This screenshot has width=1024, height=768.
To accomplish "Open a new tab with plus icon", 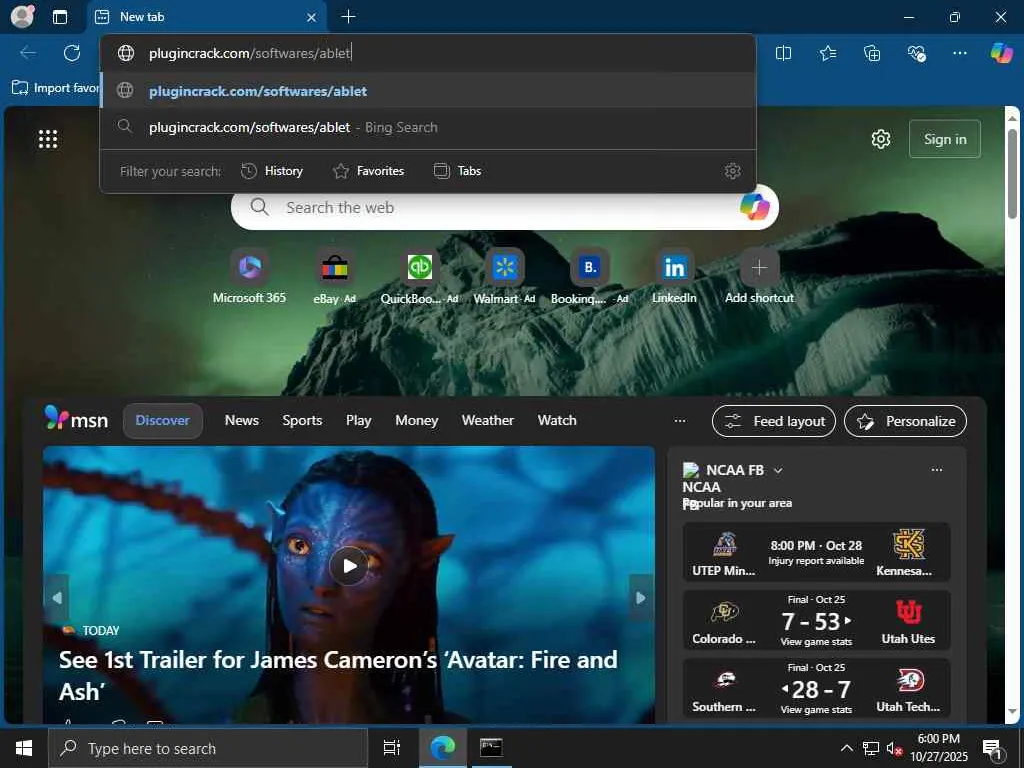I will [x=349, y=16].
